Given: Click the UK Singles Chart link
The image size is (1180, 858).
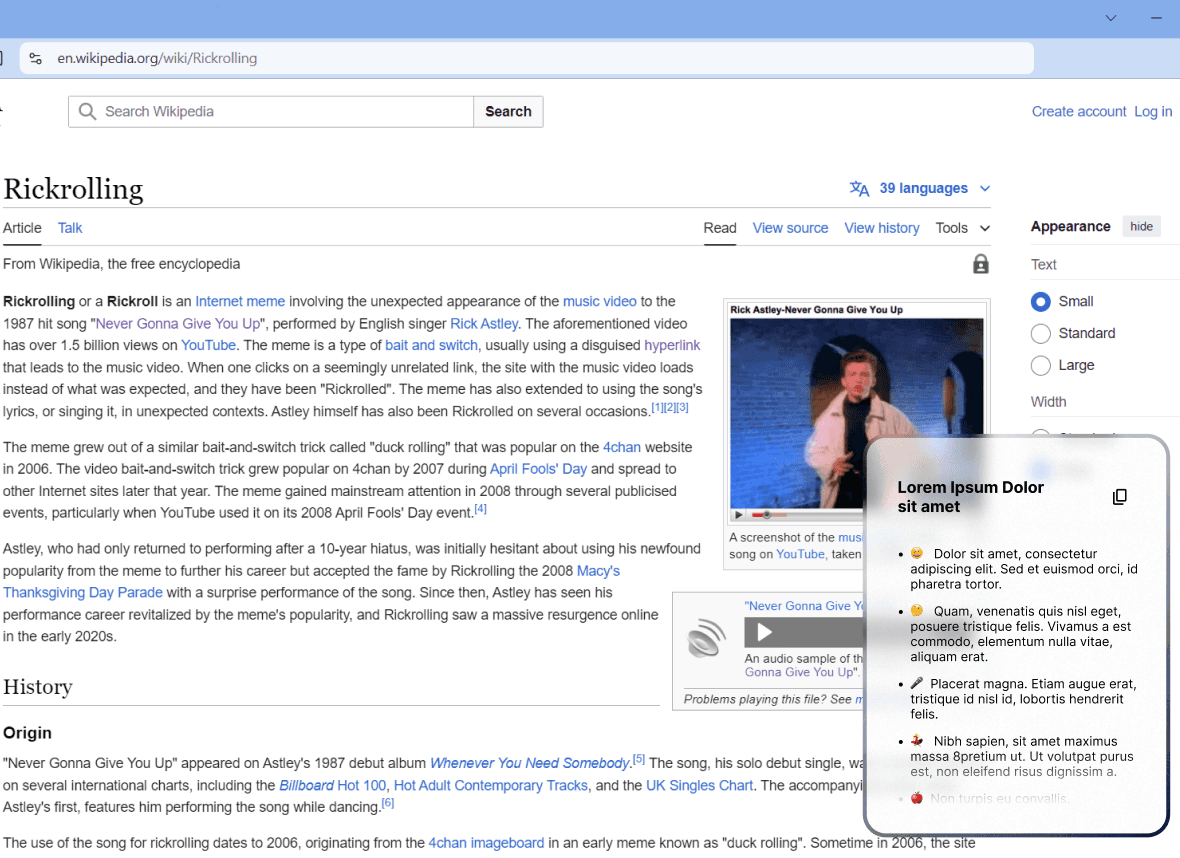Looking at the screenshot, I should [x=699, y=785].
